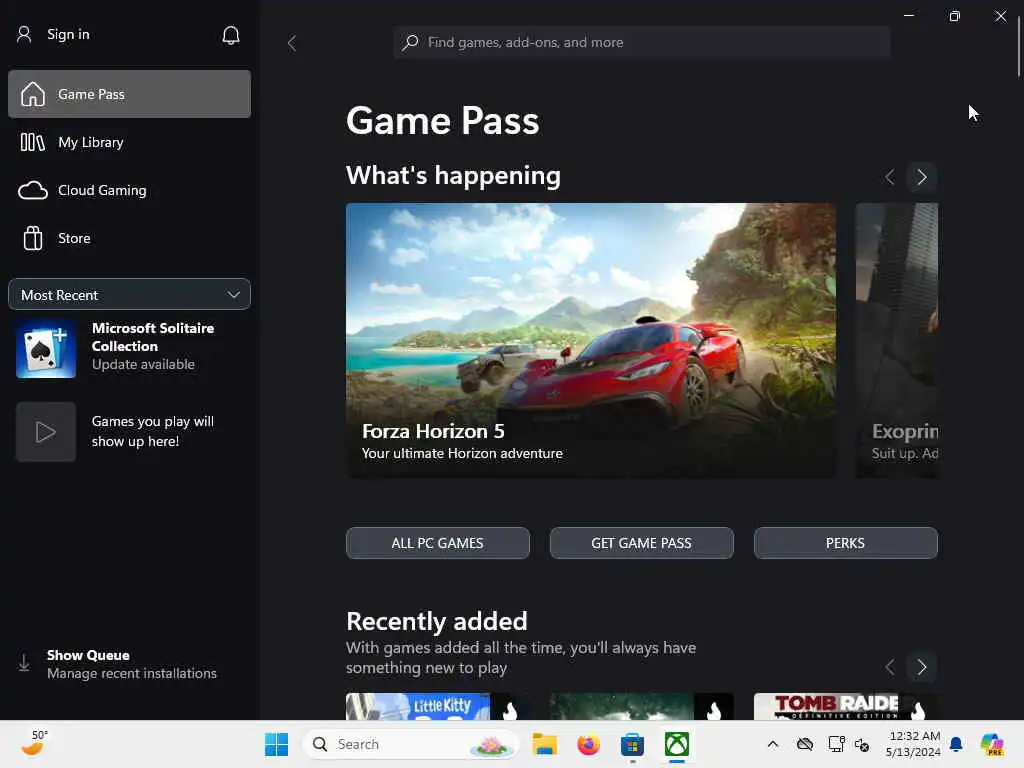Screen dimensions: 1024x768
Task: Open Tomb Raider Definitive Edition thumbnail
Action: 846,707
